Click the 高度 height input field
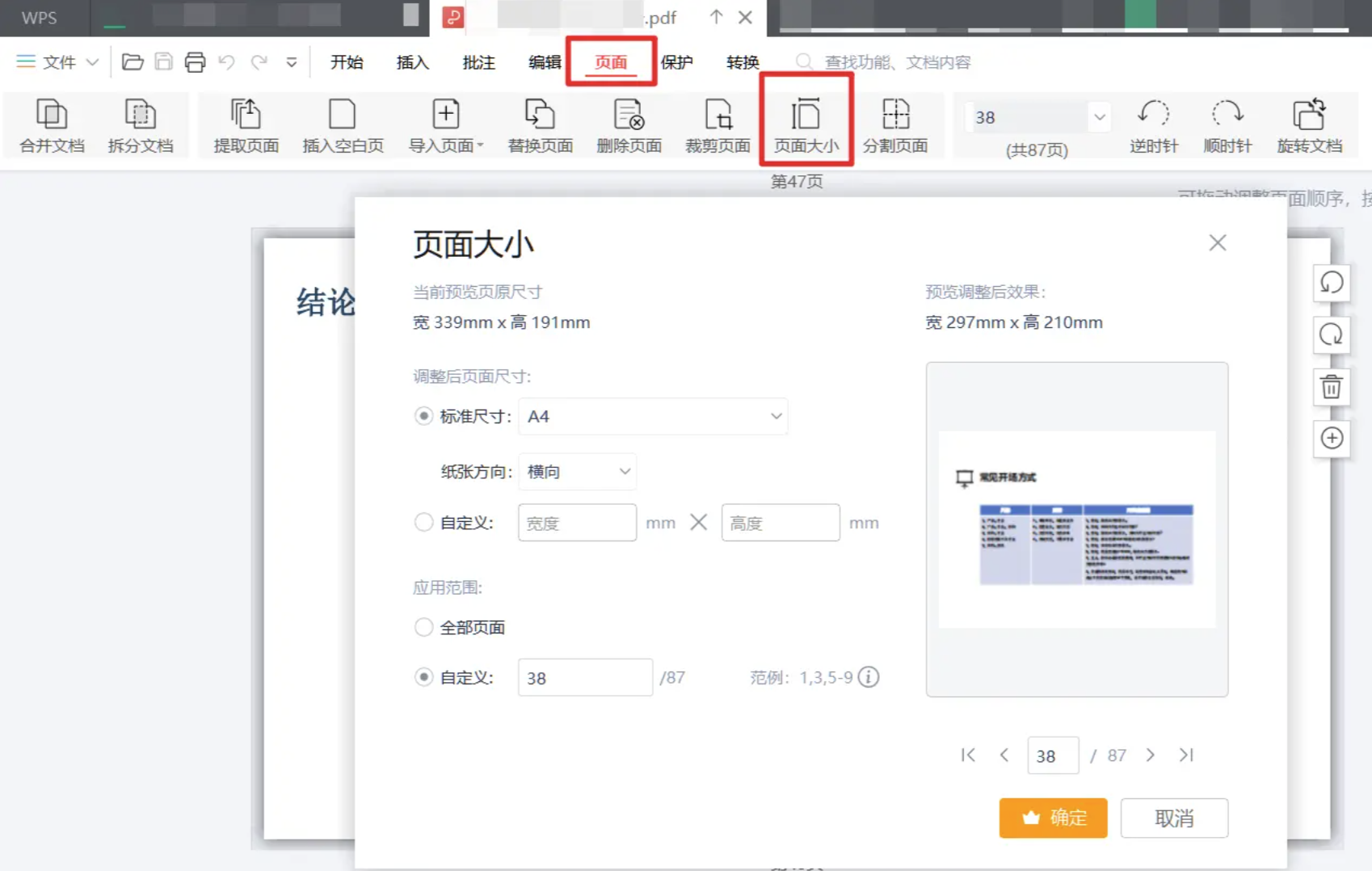Screen dimensions: 1372x871 781,523
